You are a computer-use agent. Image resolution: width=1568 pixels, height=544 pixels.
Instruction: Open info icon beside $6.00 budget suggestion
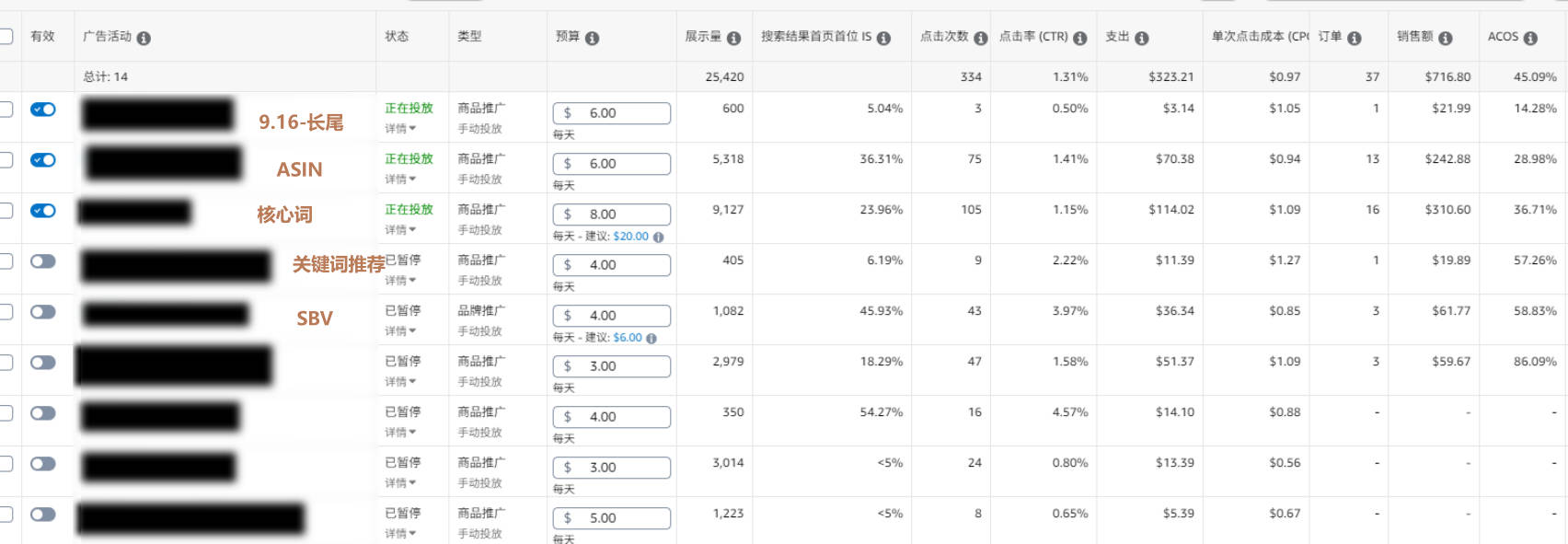pos(651,338)
